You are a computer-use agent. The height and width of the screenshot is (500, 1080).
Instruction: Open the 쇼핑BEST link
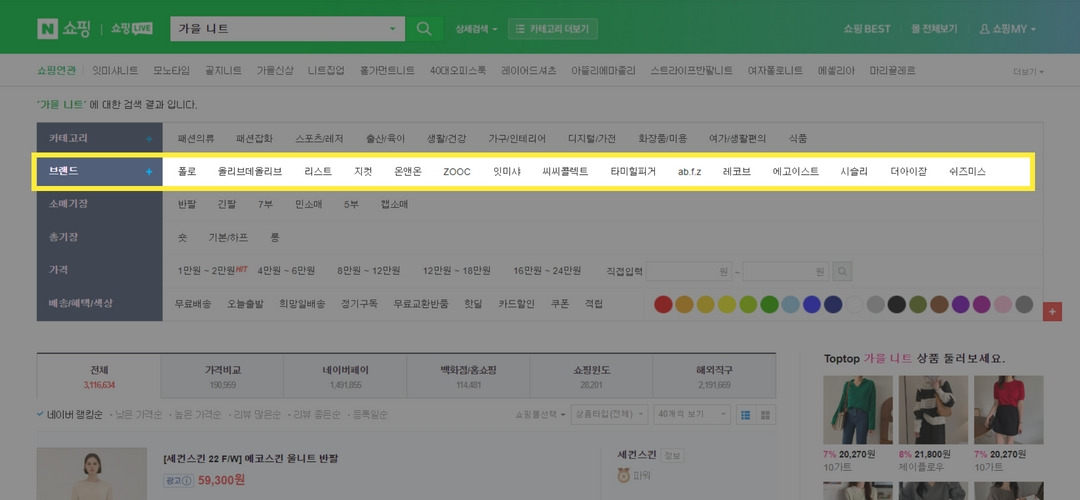click(x=867, y=29)
